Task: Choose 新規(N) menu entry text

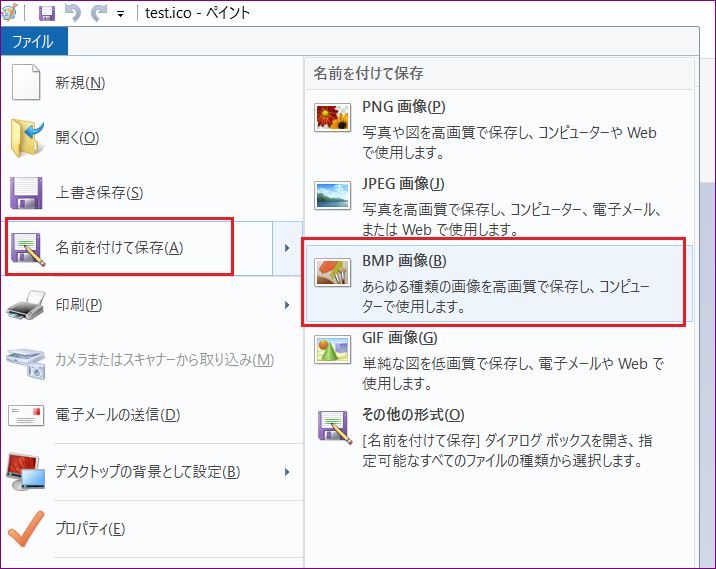Action: tap(80, 83)
